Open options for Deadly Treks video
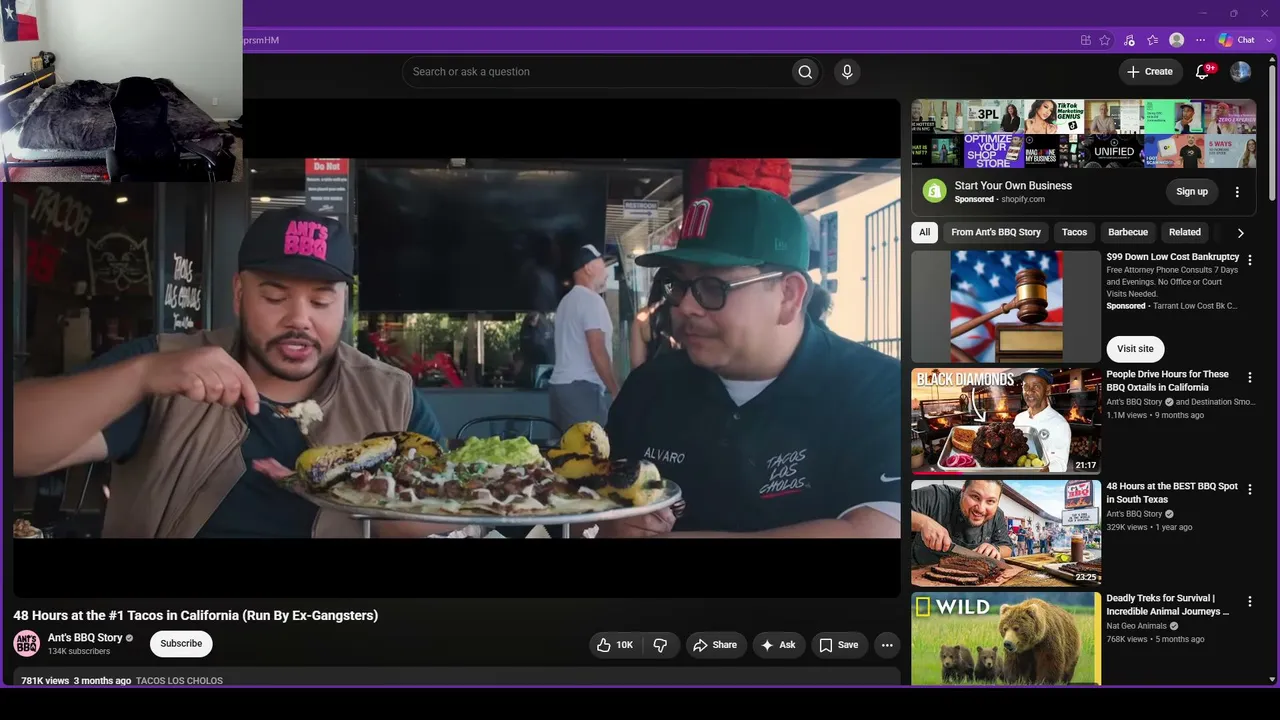This screenshot has width=1280, height=720. click(1249, 601)
